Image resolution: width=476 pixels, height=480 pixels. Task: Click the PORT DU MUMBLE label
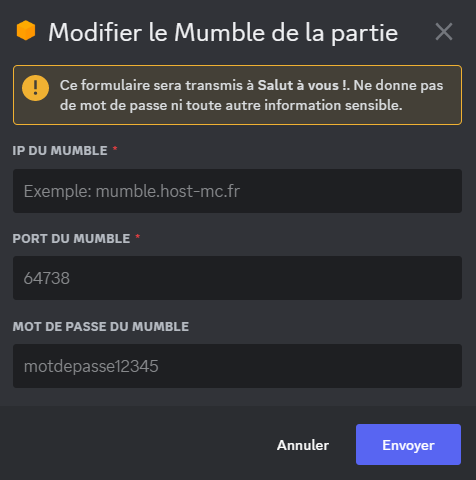click(71, 239)
